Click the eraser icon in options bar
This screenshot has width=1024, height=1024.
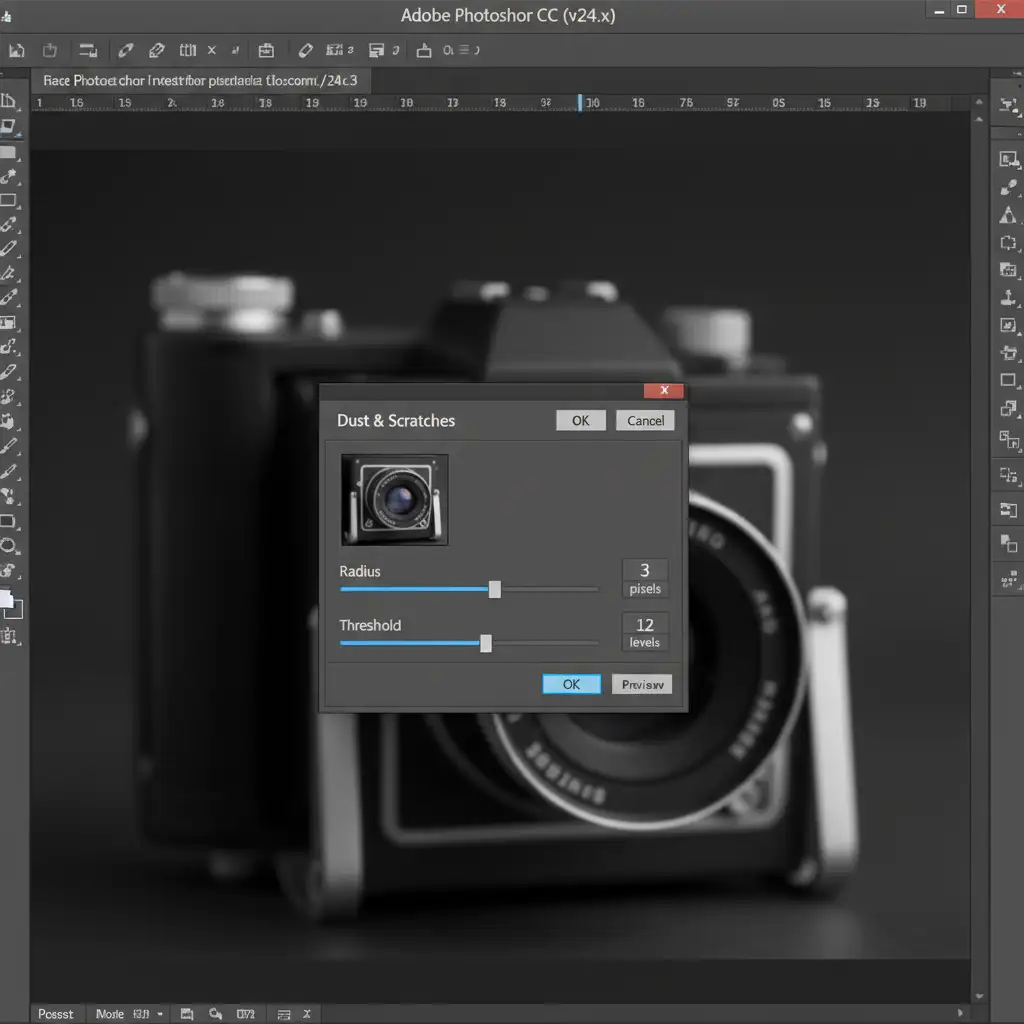click(x=306, y=50)
